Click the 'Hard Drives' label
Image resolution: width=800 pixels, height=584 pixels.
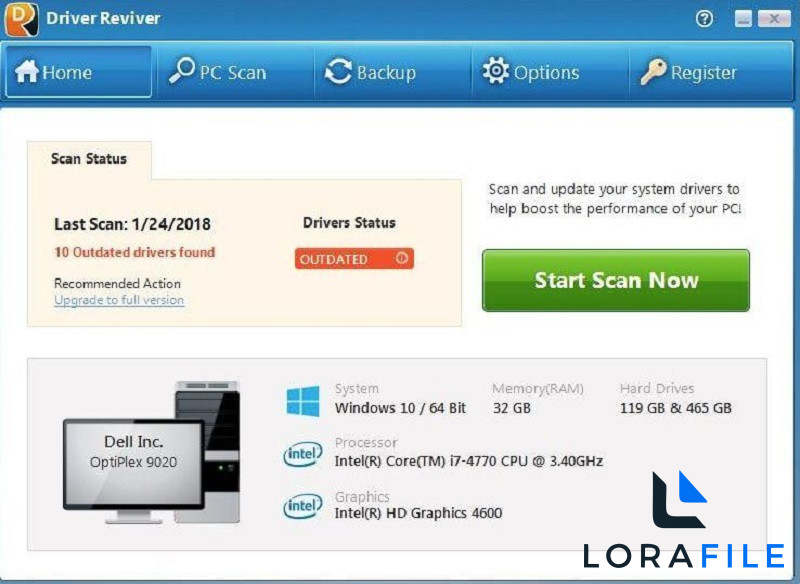[x=657, y=389]
